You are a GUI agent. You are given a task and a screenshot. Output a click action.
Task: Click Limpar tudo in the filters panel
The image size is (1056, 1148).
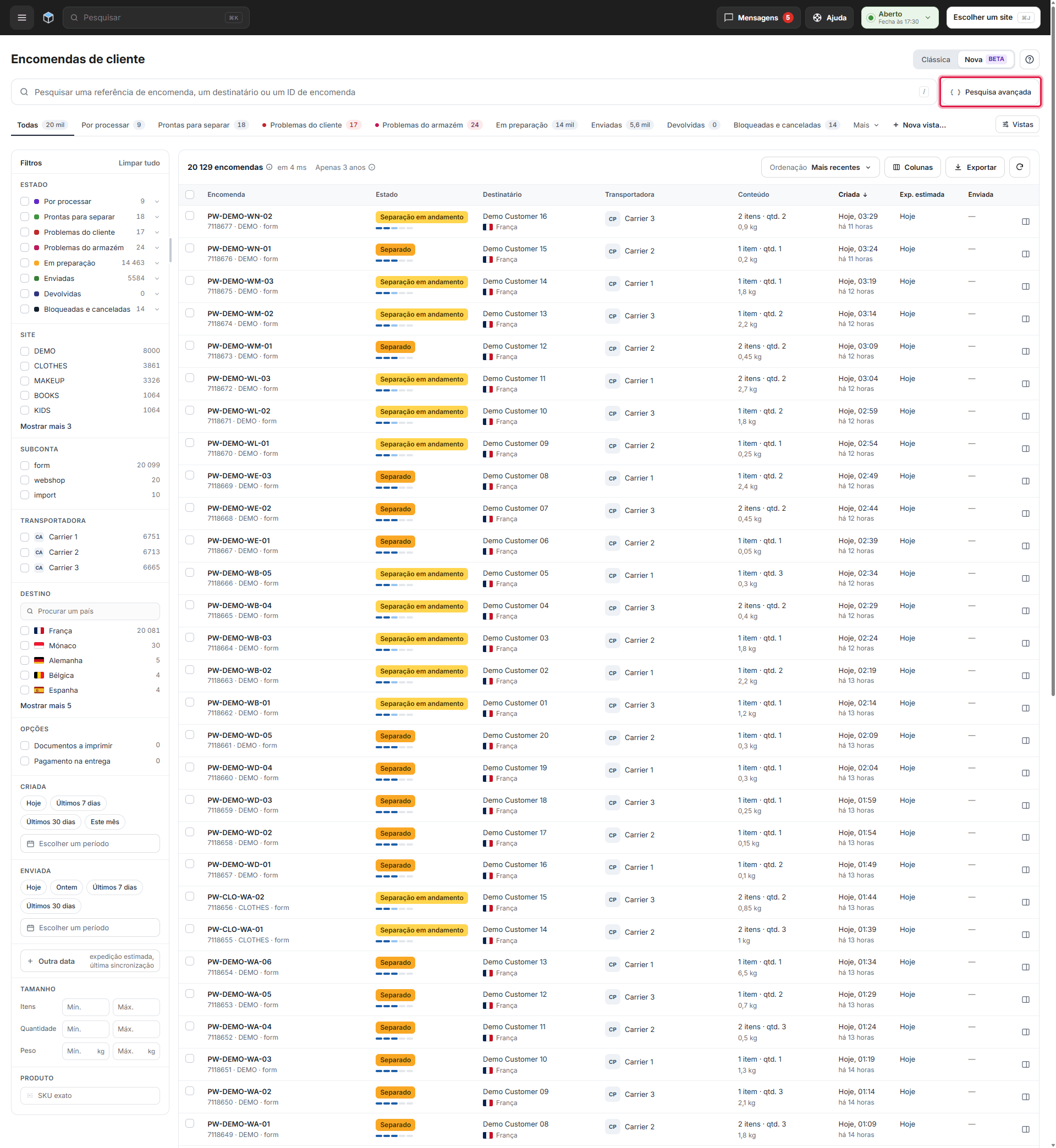pyautogui.click(x=139, y=163)
